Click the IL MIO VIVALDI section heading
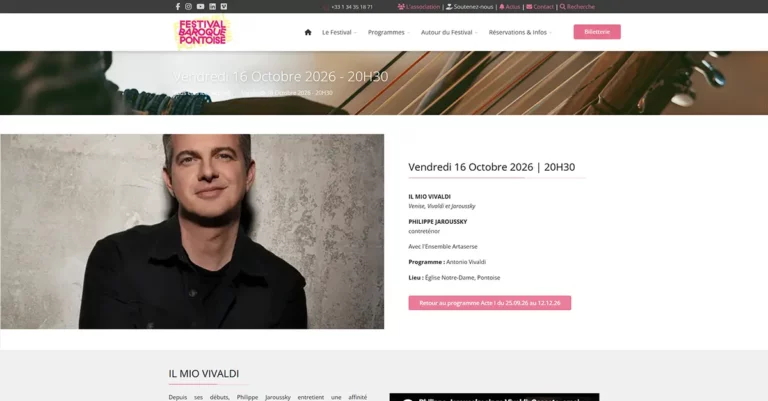 204,374
